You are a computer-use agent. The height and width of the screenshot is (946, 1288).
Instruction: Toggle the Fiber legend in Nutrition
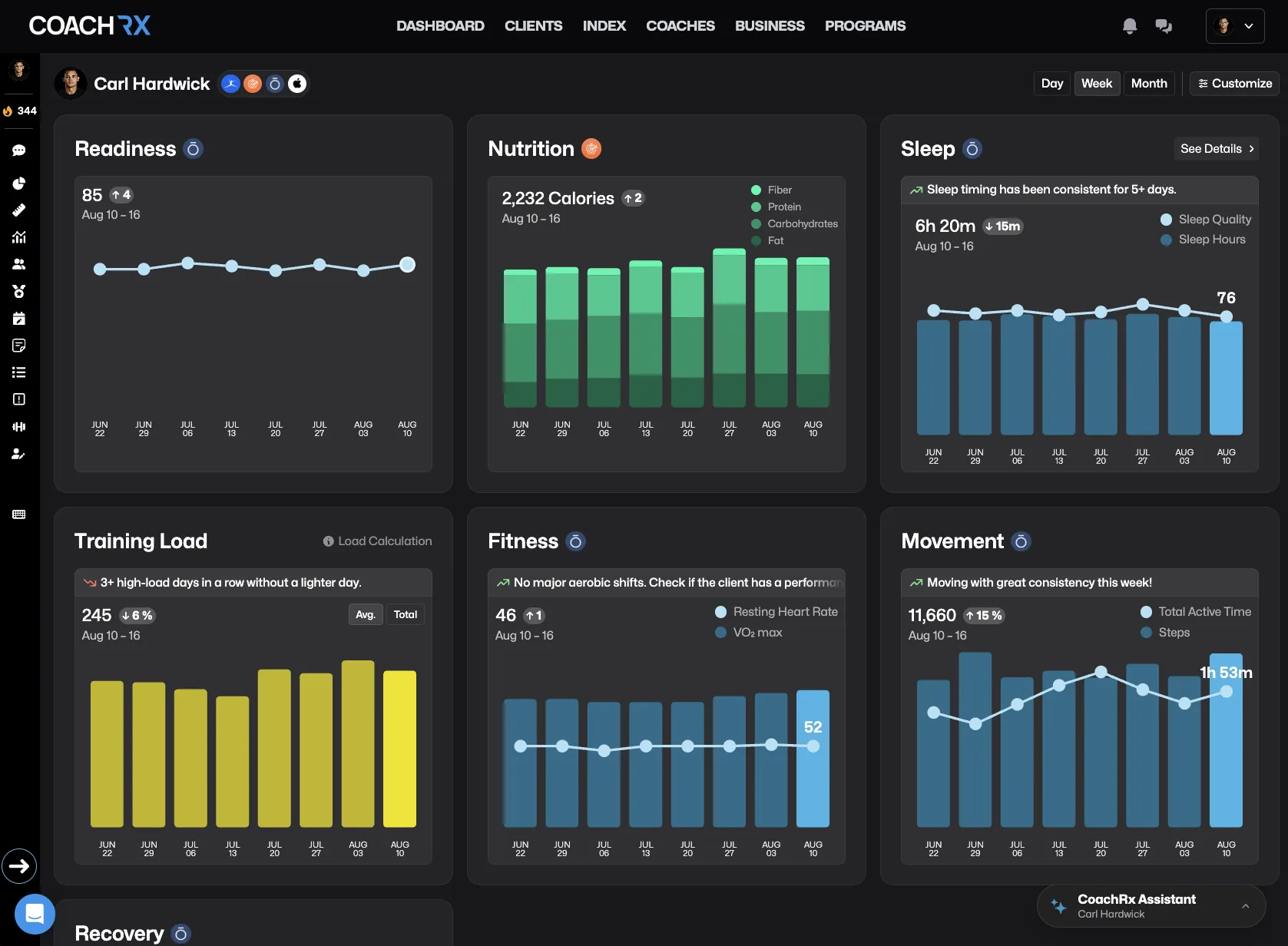pos(771,190)
